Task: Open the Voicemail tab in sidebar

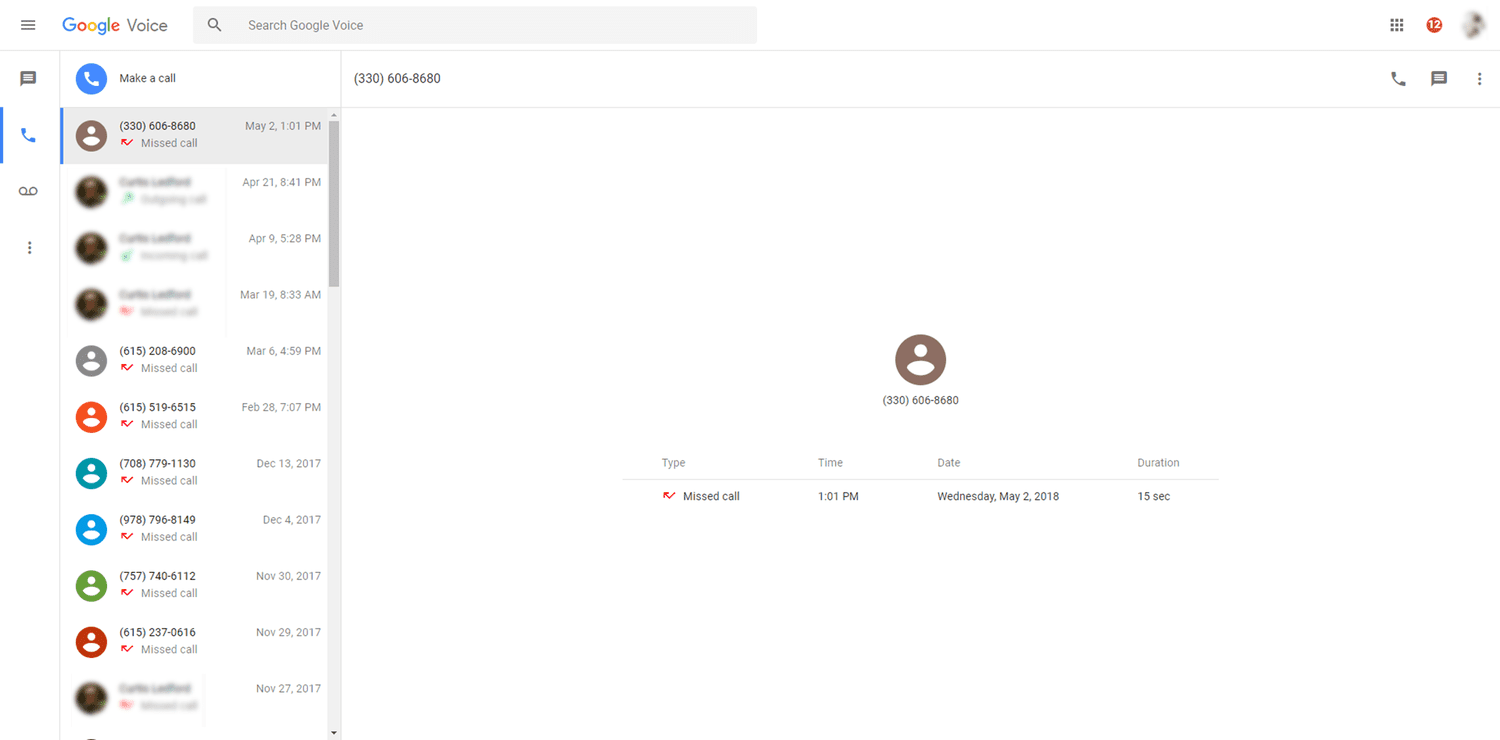Action: (28, 191)
